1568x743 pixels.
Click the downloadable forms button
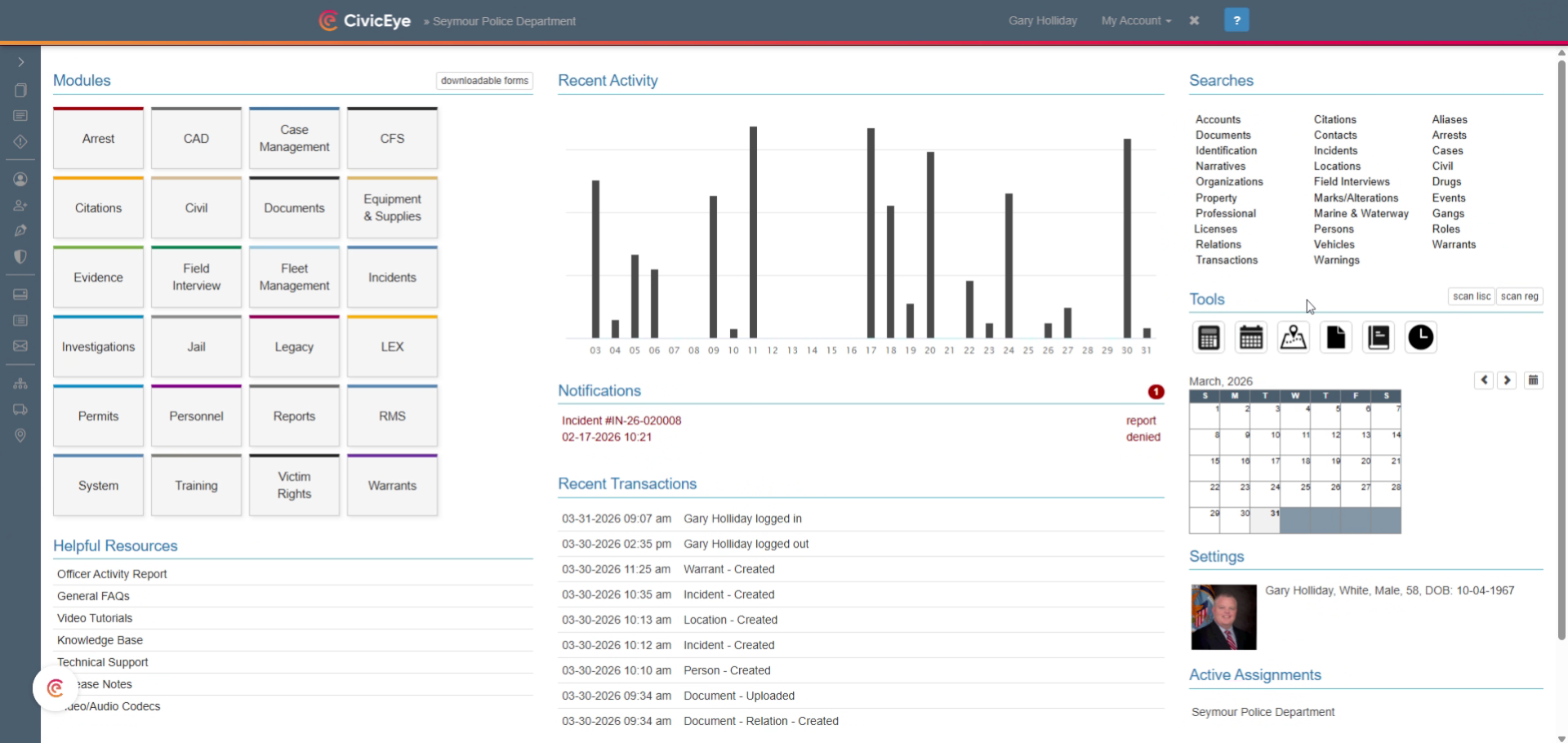pyautogui.click(x=484, y=81)
